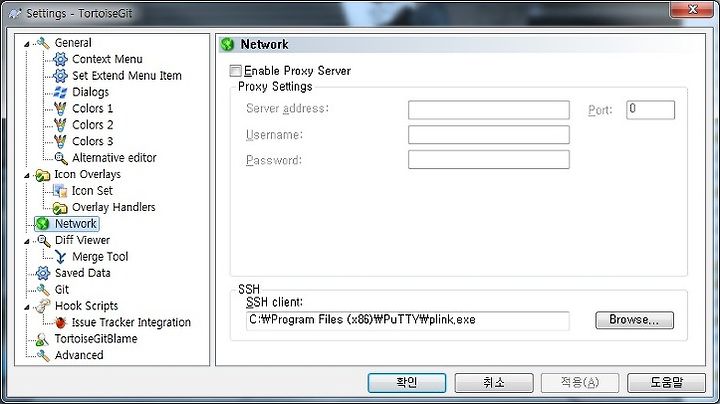Click the Port input field
Viewport: 720px width, 404px height.
pyautogui.click(x=650, y=110)
